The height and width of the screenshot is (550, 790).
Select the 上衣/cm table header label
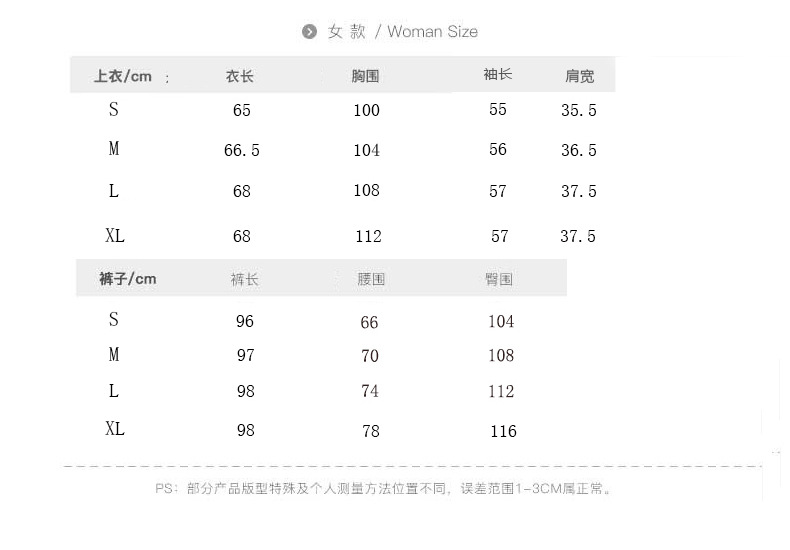(x=122, y=76)
